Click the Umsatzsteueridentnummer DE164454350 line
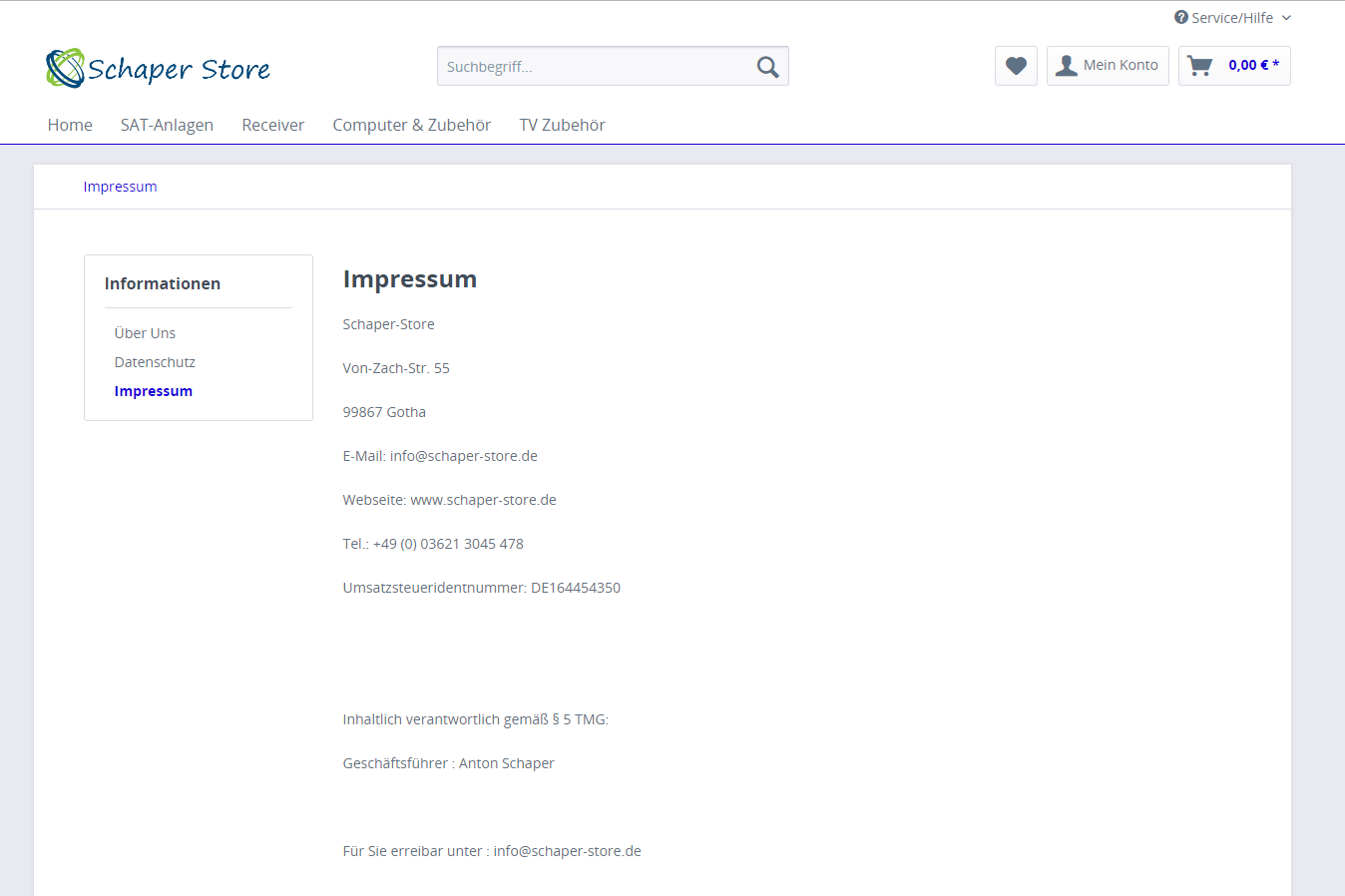The height and width of the screenshot is (896, 1345). coord(481,588)
